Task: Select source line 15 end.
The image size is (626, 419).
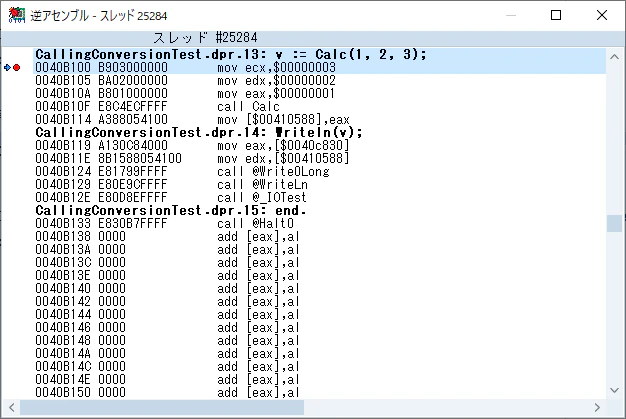Action: coord(319,210)
